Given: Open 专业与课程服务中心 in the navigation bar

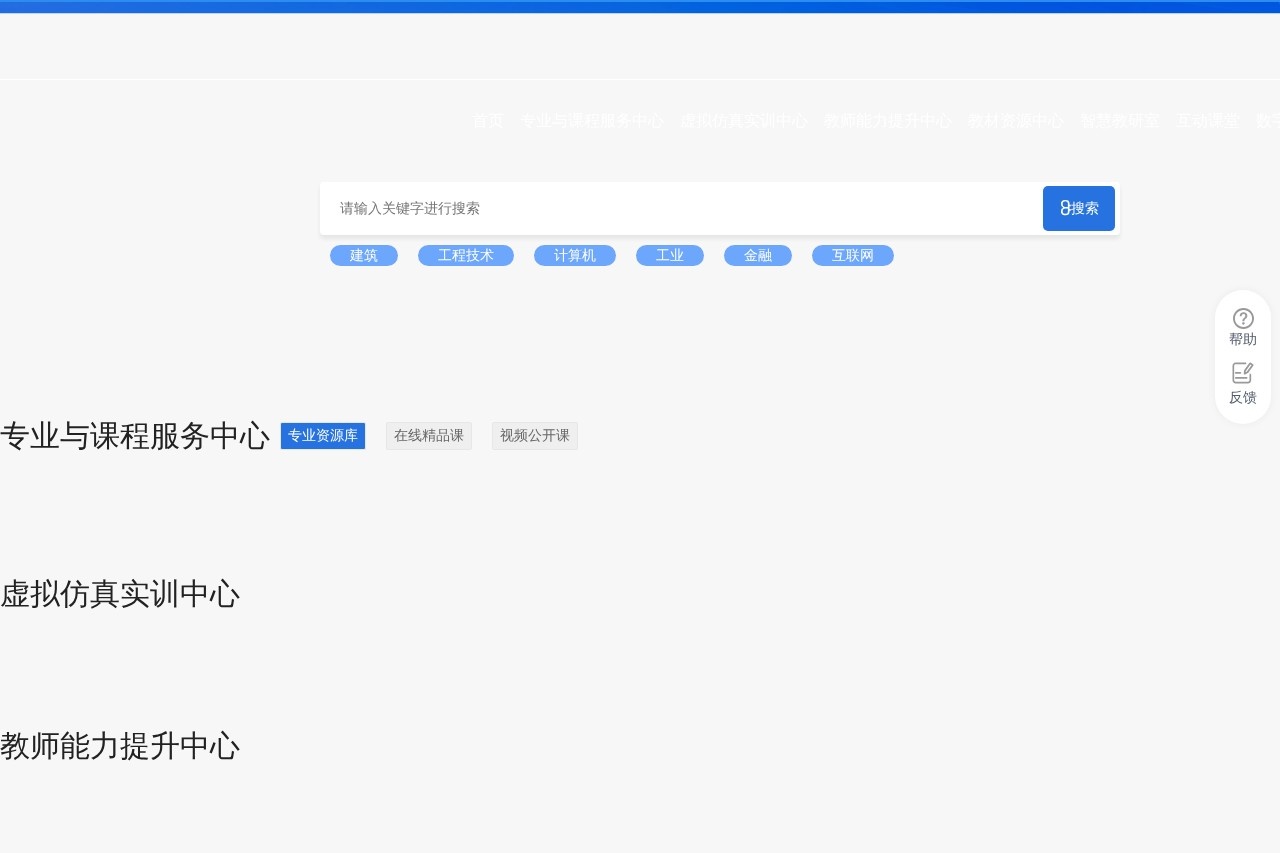Looking at the screenshot, I should [592, 121].
